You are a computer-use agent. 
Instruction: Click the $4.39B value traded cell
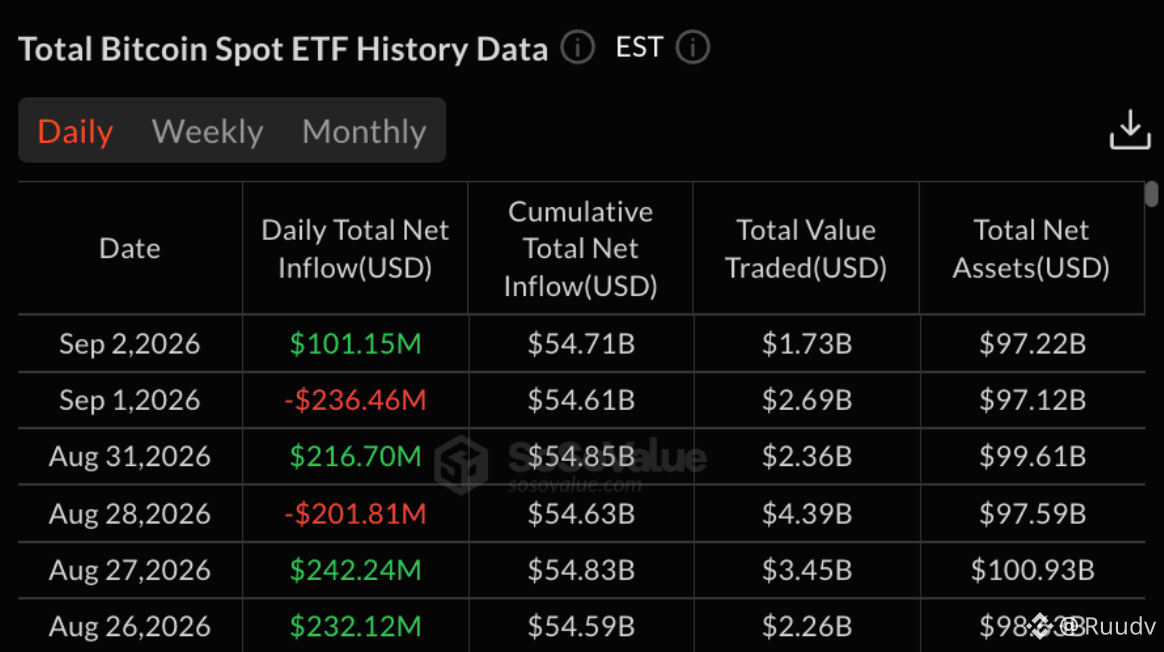[x=807, y=514]
